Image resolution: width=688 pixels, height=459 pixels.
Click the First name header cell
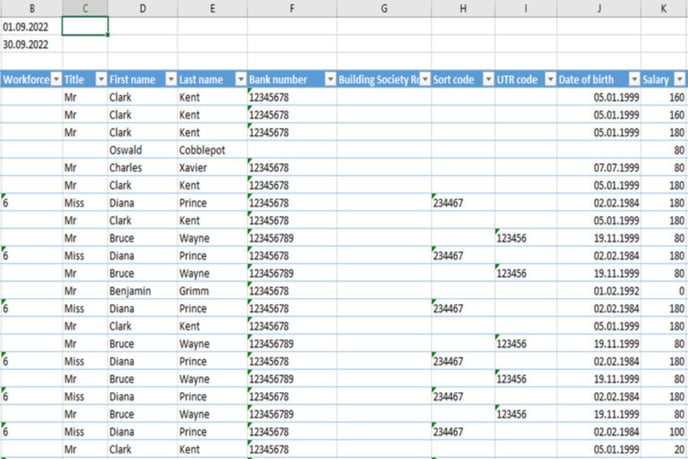point(143,79)
